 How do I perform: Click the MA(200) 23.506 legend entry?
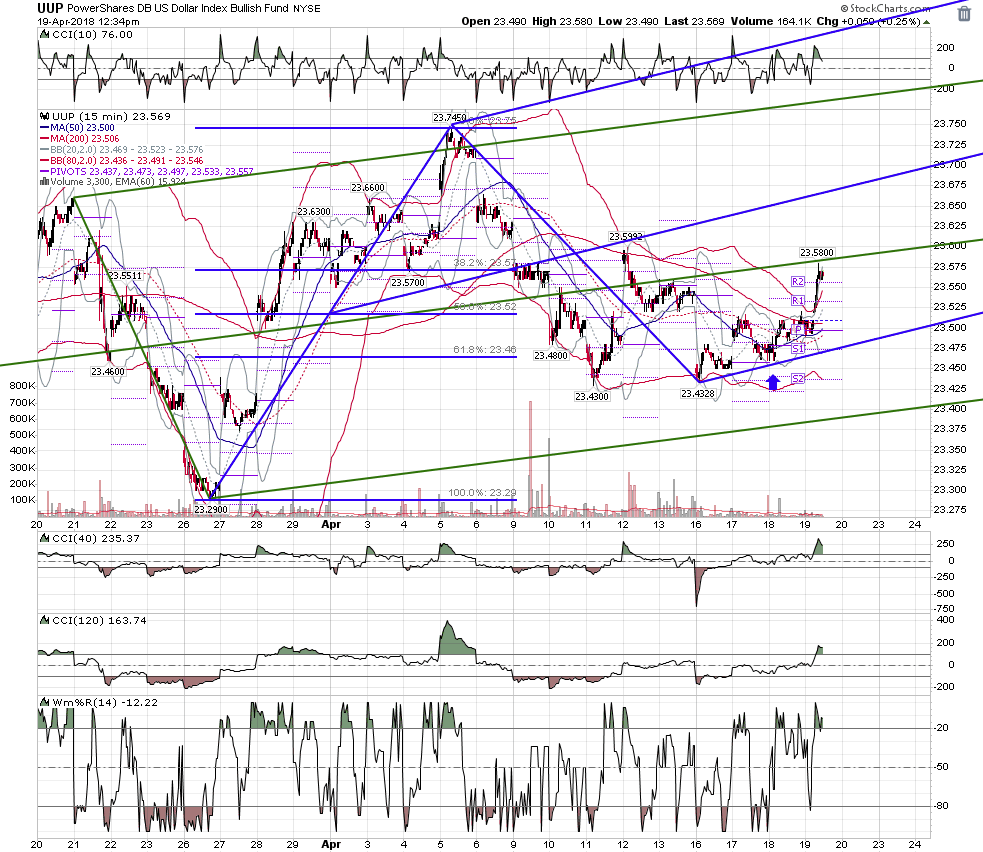click(79, 139)
